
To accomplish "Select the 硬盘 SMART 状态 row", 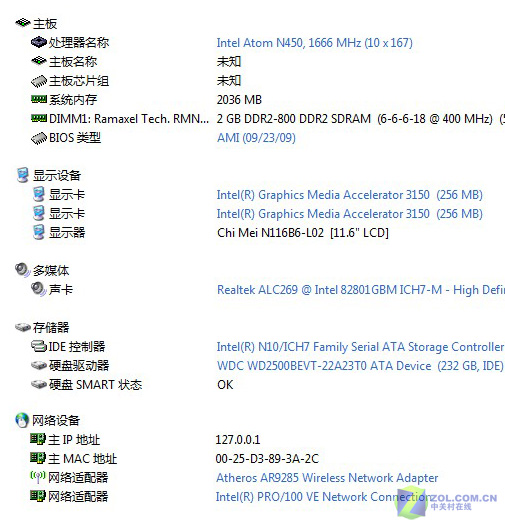I will pyautogui.click(x=252, y=384).
